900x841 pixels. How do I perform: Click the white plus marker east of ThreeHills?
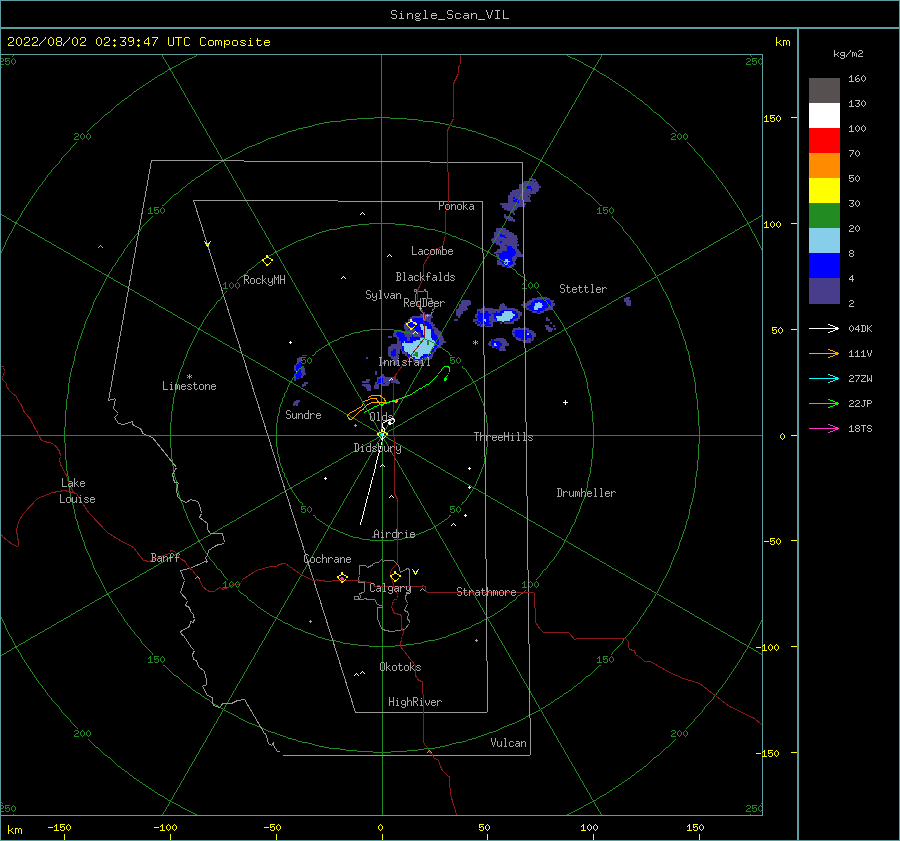tap(565, 402)
